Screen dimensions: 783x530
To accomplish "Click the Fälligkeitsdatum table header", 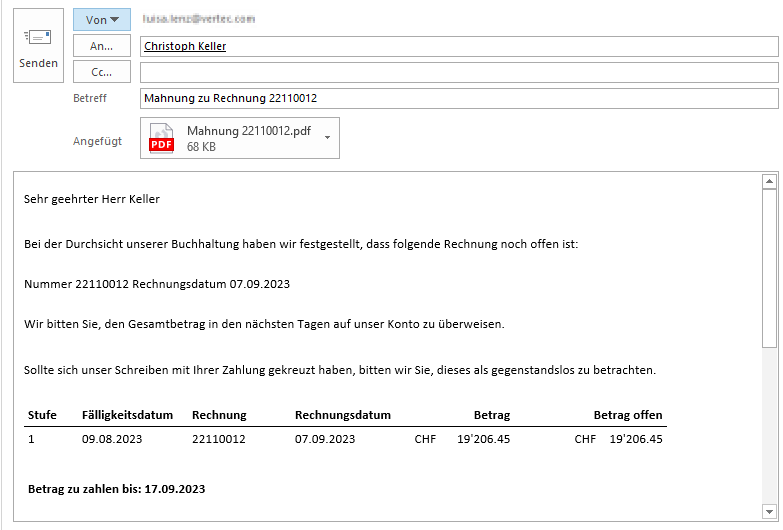I will (127, 415).
